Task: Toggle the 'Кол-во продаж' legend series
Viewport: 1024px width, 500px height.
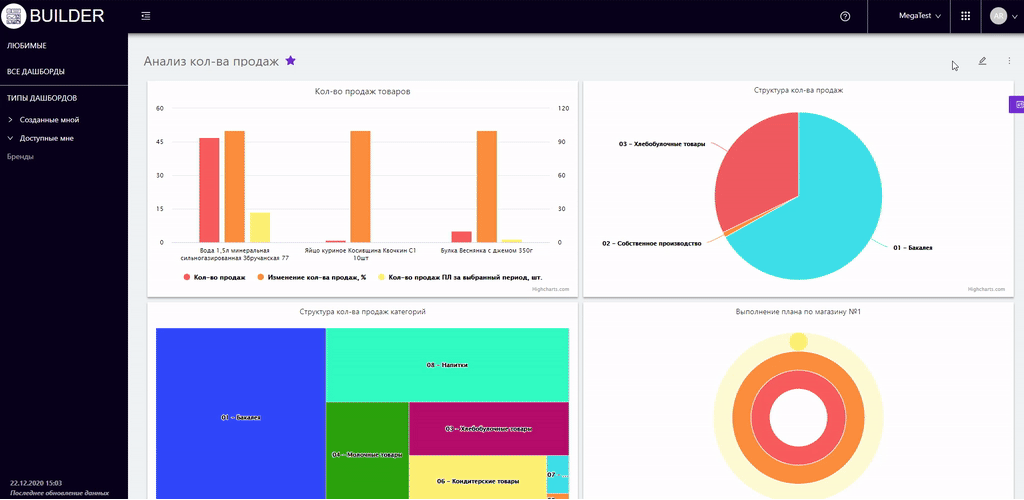Action: [x=213, y=276]
